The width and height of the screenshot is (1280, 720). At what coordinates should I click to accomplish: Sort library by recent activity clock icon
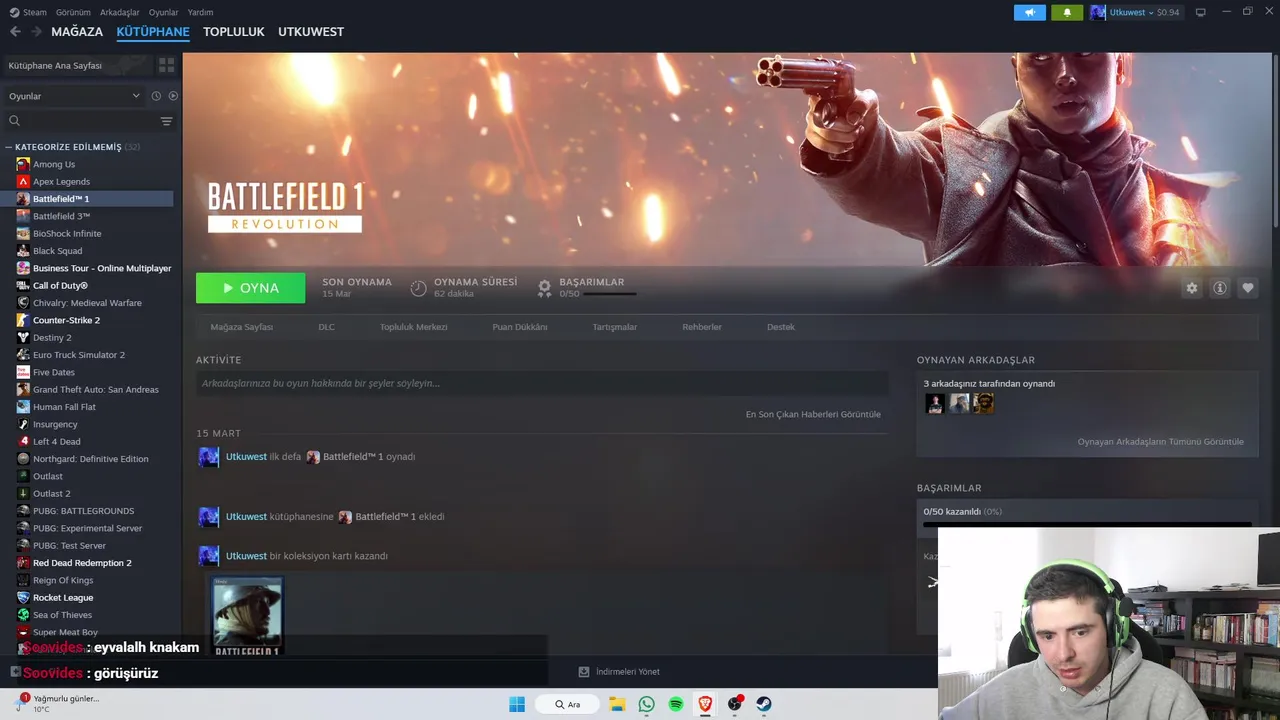pos(156,96)
